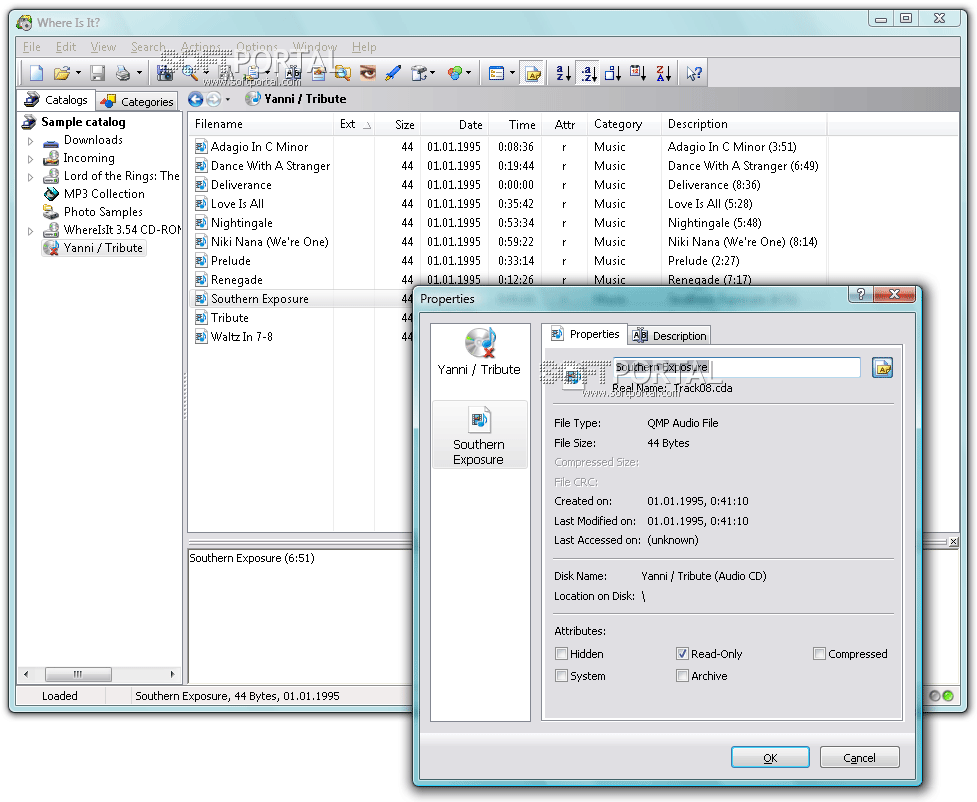Click the Open catalog folder icon
Screen dimensions: 977x802
(x=61, y=74)
